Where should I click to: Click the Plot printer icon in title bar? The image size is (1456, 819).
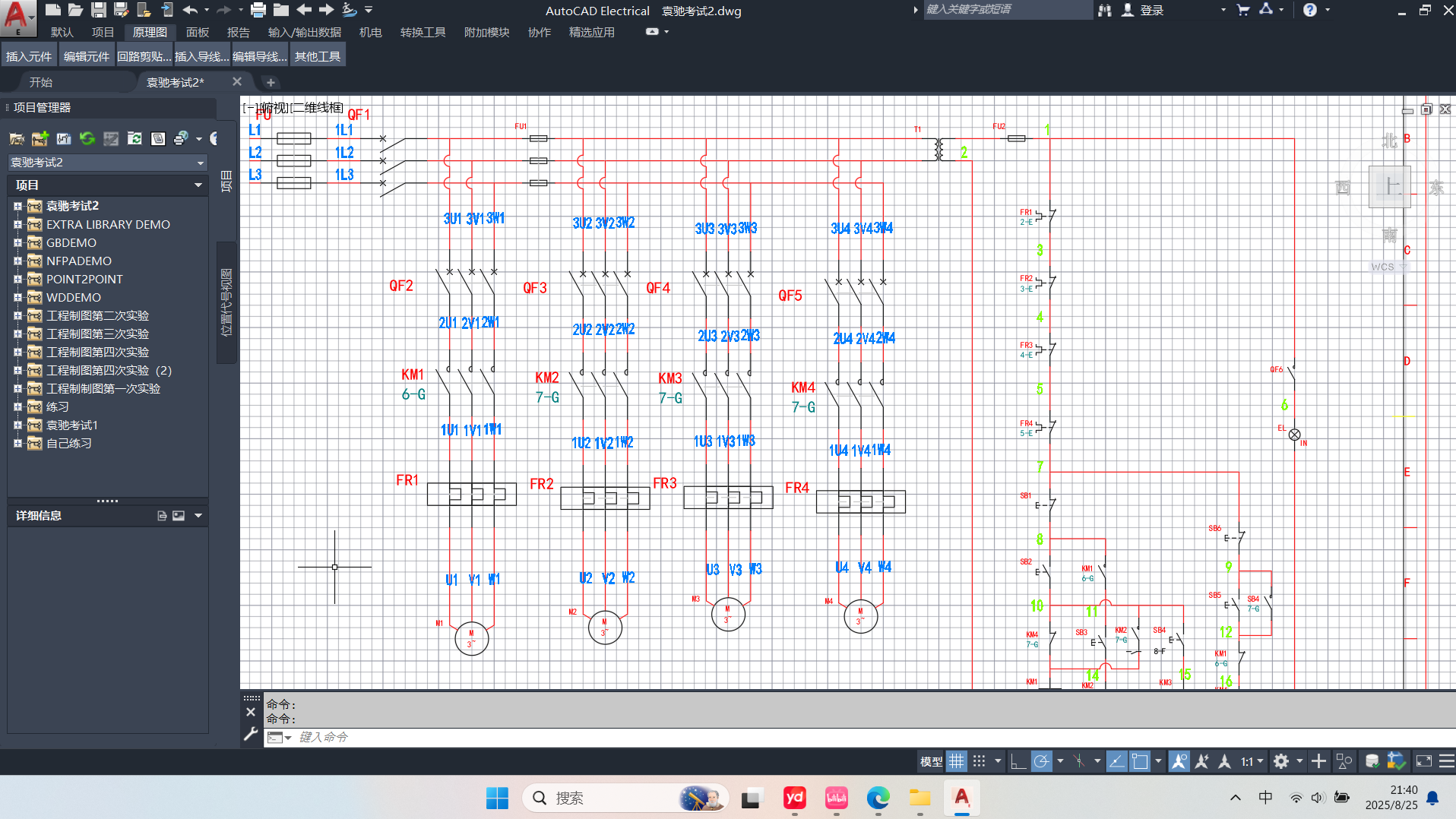[258, 10]
